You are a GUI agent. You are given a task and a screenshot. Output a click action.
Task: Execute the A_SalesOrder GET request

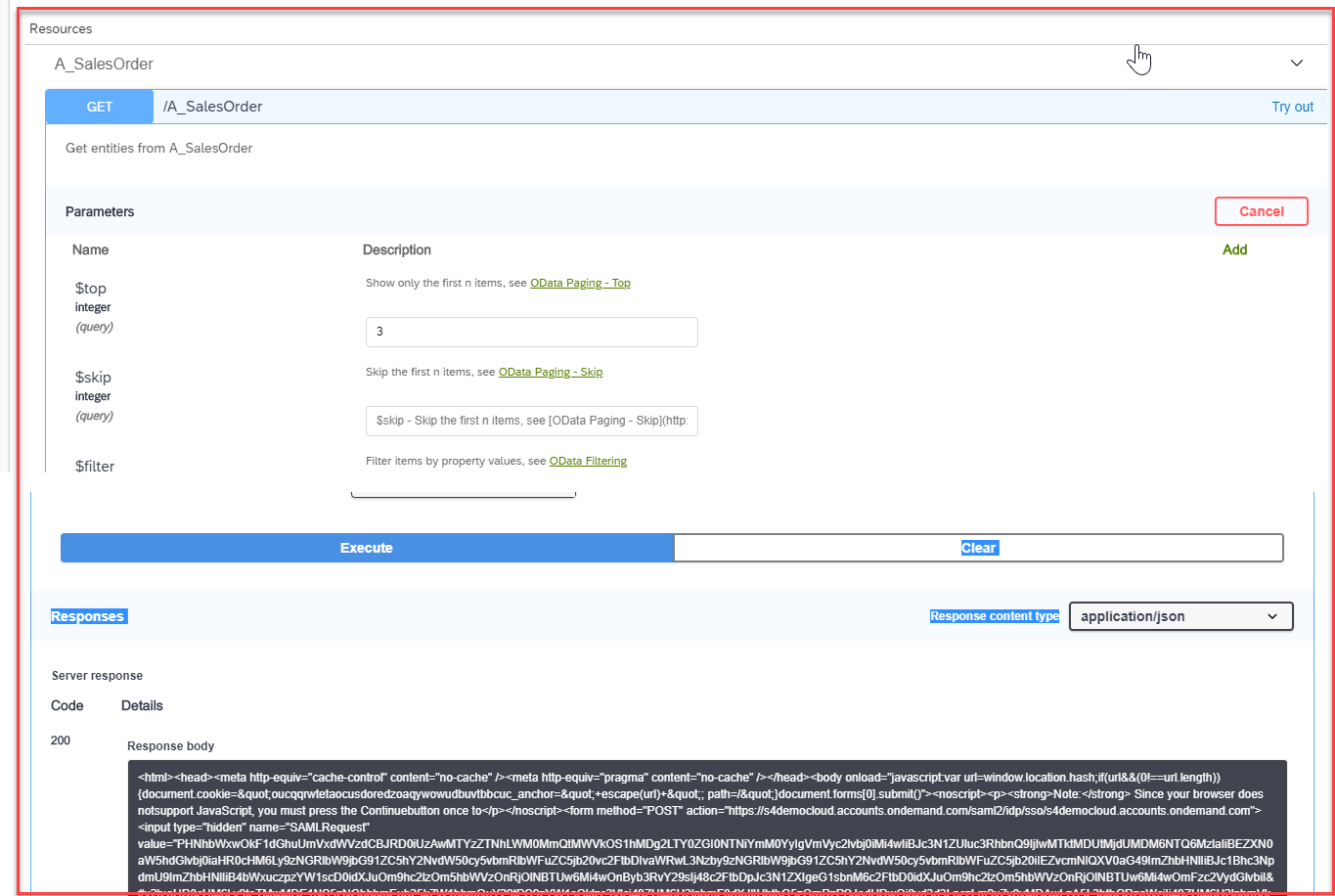click(x=366, y=548)
